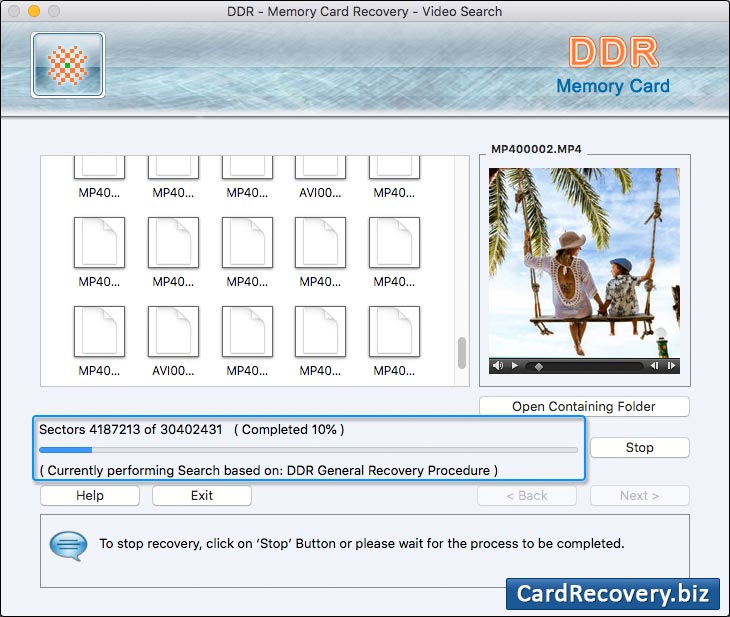Click the video seek slider diamond handle
730x617 pixels.
(539, 366)
